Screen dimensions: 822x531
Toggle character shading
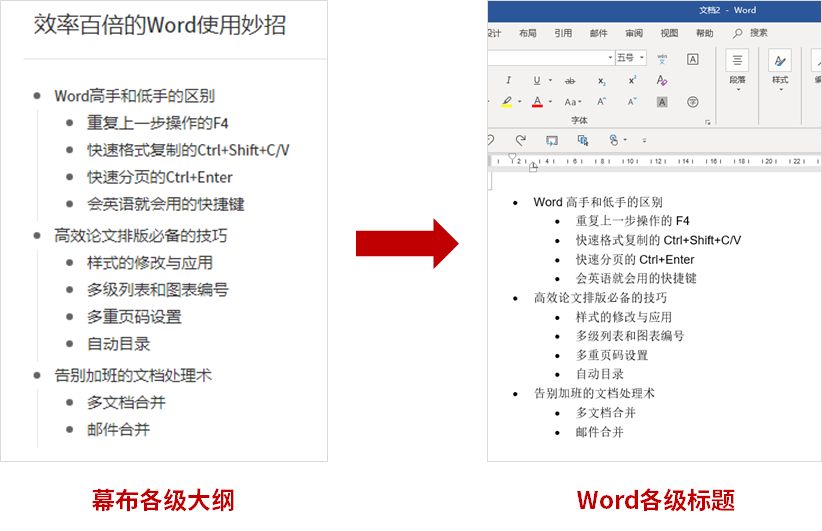662,102
